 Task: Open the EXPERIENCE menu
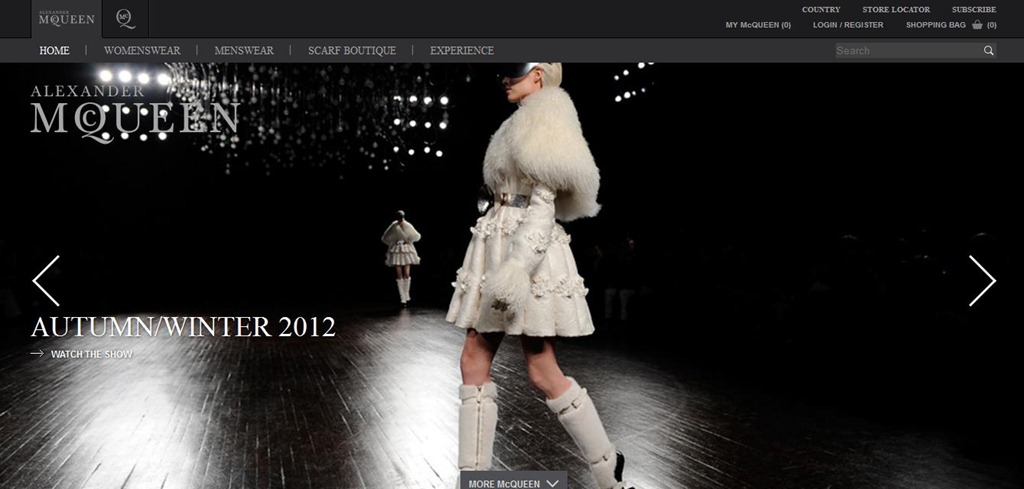pyautogui.click(x=462, y=50)
